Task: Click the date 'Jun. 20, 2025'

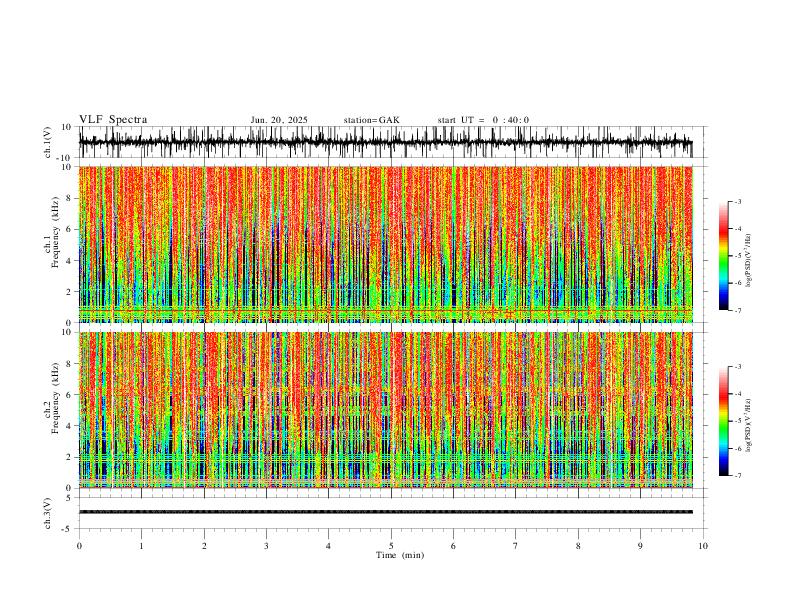Action: pos(279,120)
